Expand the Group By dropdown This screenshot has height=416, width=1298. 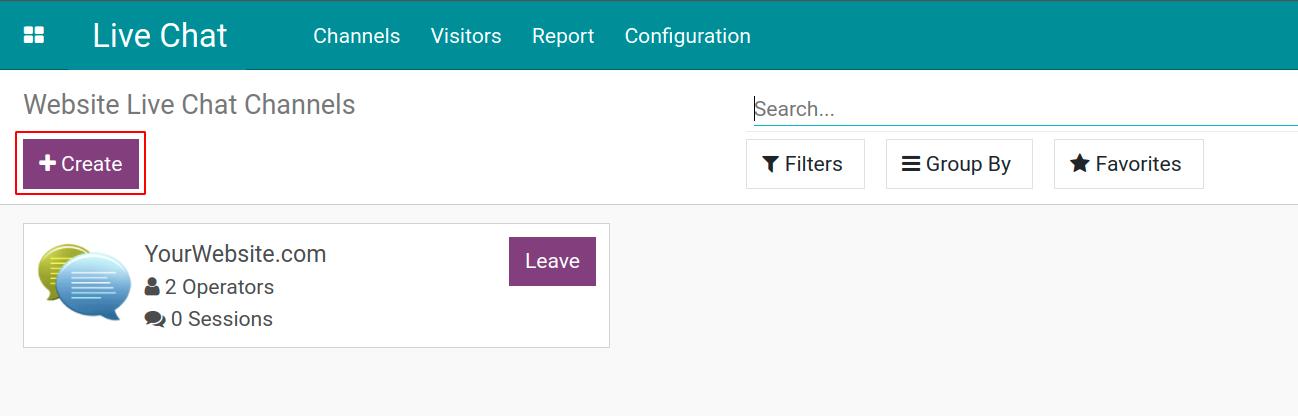959,164
